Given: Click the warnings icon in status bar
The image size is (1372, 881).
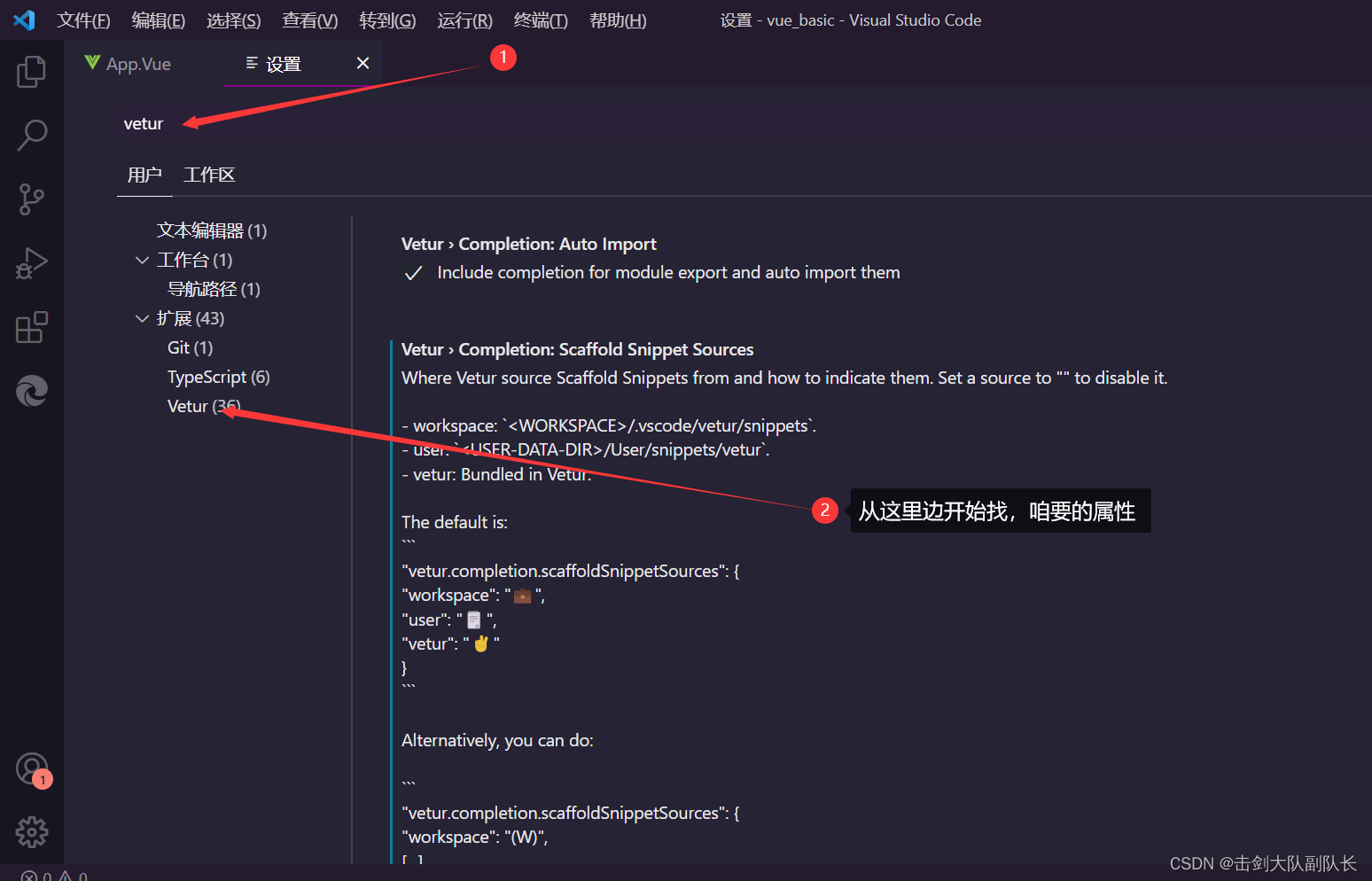Looking at the screenshot, I should pos(65,876).
